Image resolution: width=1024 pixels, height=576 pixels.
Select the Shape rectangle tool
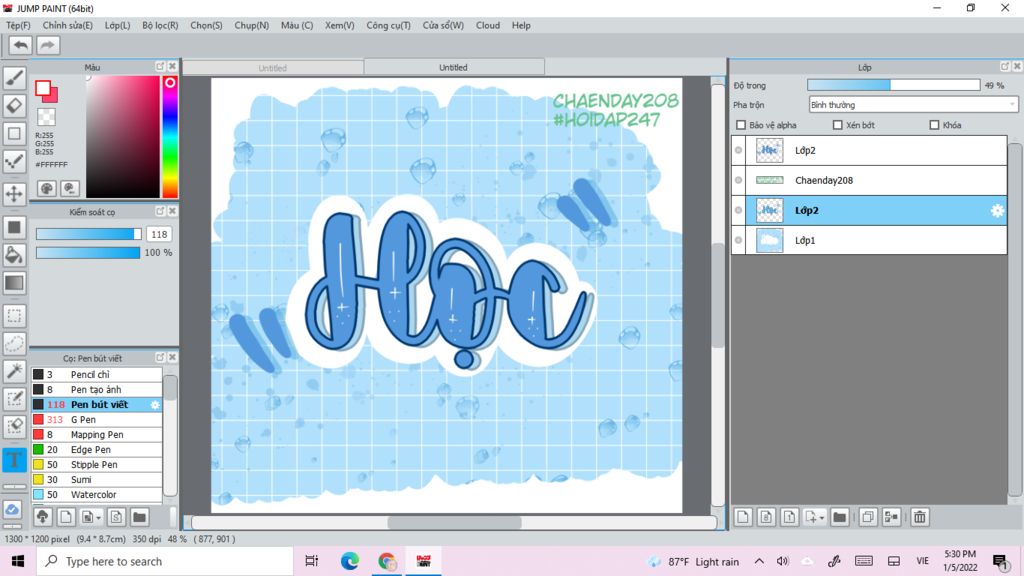[x=14, y=134]
